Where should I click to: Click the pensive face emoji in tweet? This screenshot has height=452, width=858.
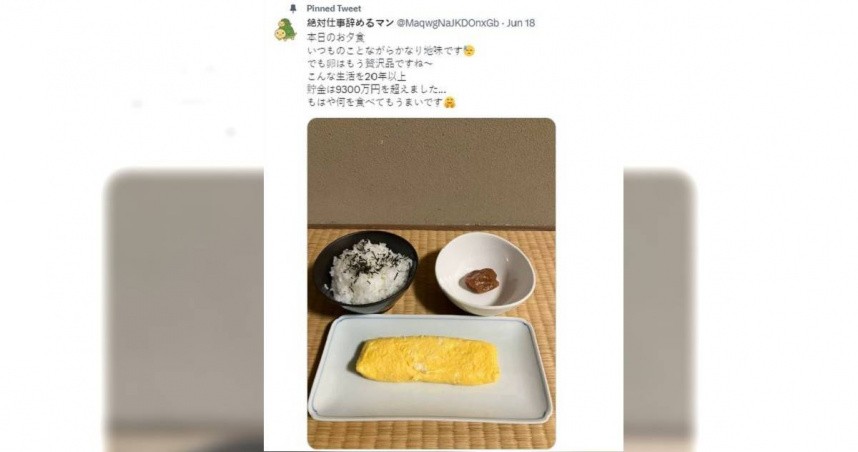click(x=469, y=51)
